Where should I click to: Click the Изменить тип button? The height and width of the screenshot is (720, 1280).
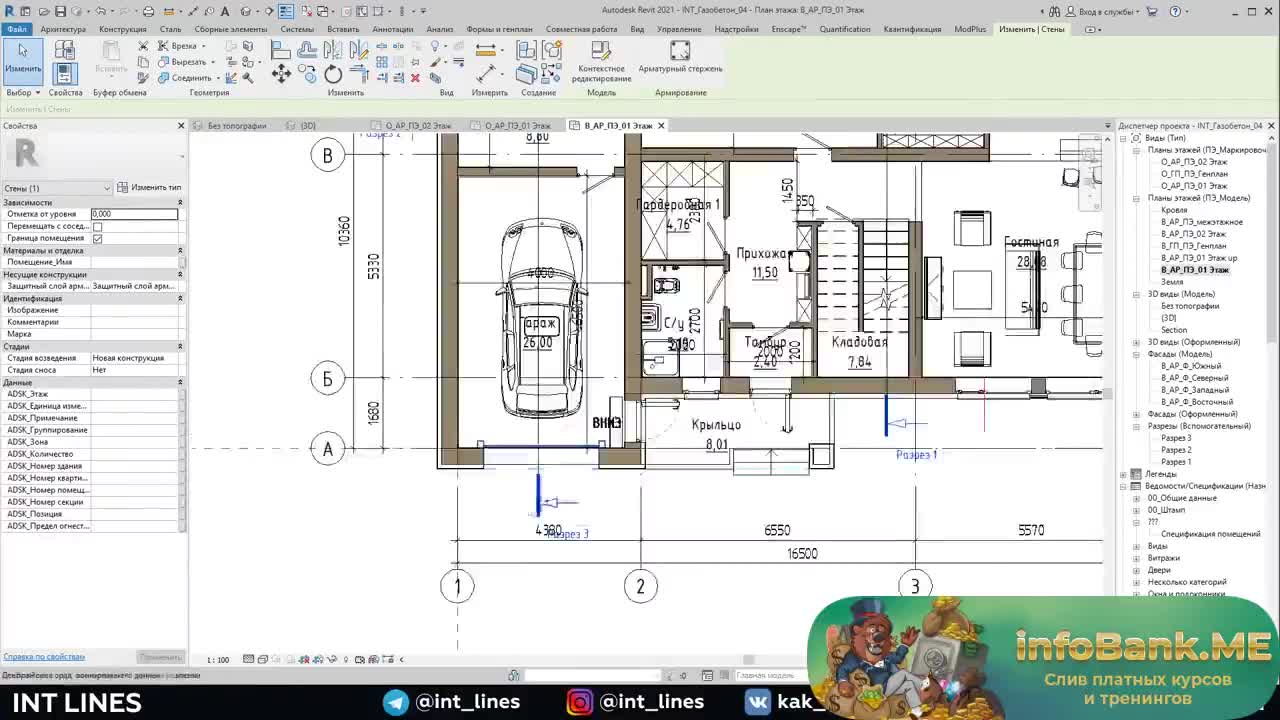point(150,188)
